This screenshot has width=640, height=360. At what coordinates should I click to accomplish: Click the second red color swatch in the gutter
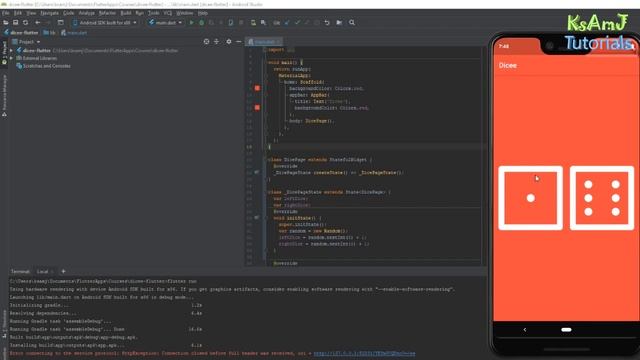pos(257,108)
